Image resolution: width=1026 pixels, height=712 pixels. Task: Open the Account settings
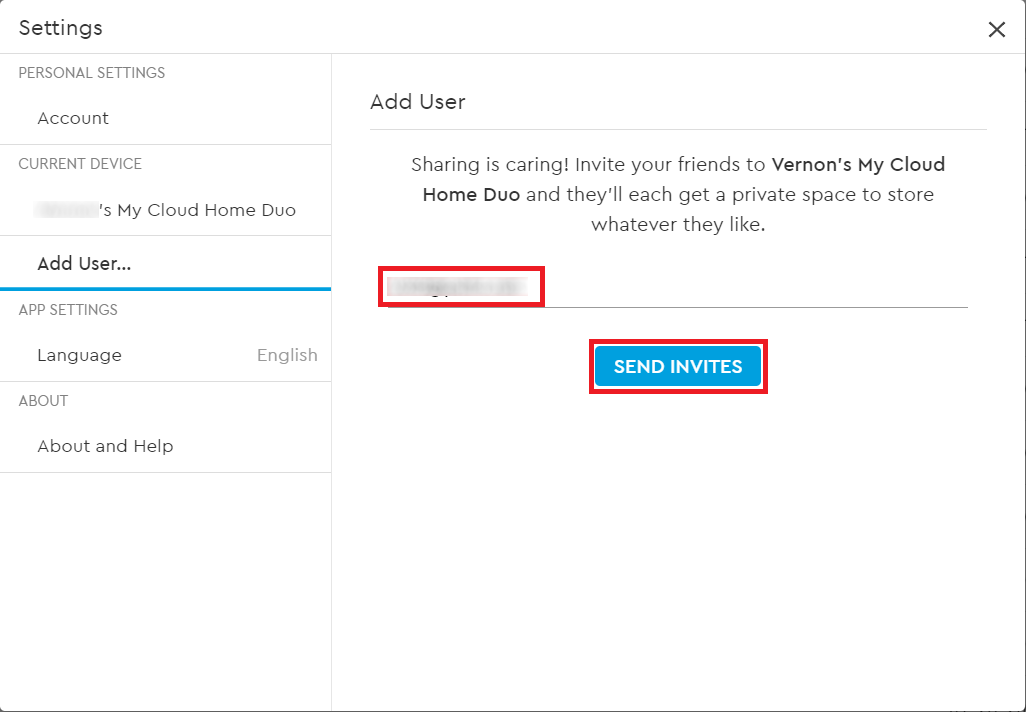click(x=166, y=118)
